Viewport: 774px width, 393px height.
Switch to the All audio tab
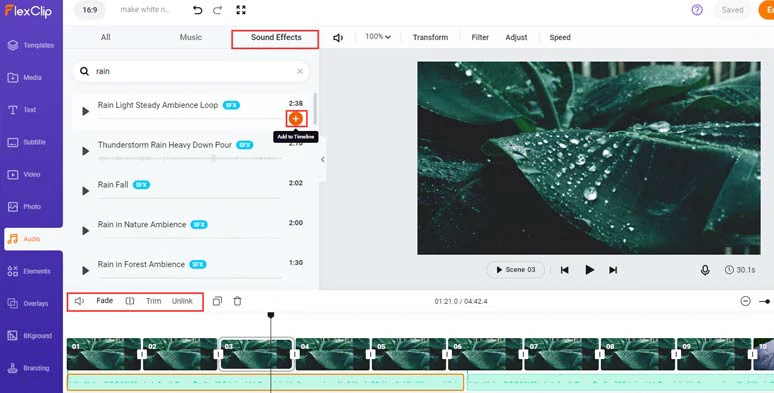pyautogui.click(x=106, y=37)
